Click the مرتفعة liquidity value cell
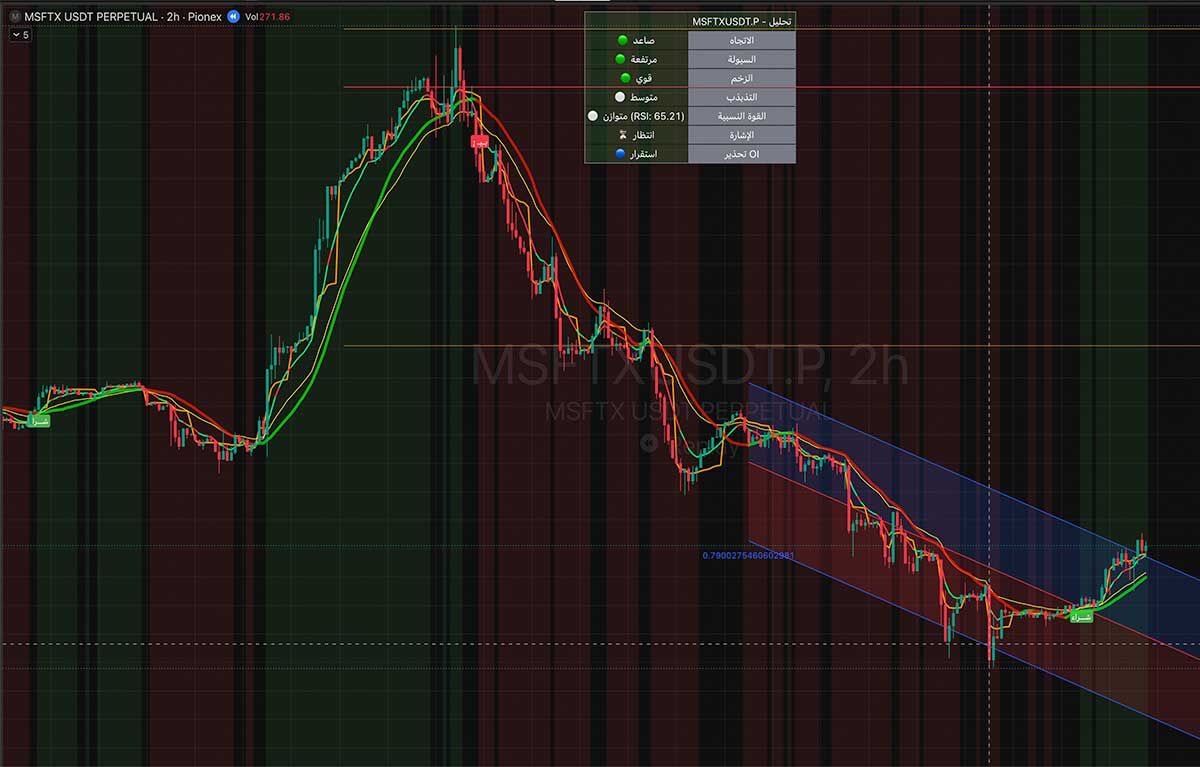The height and width of the screenshot is (767, 1200). coord(637,59)
